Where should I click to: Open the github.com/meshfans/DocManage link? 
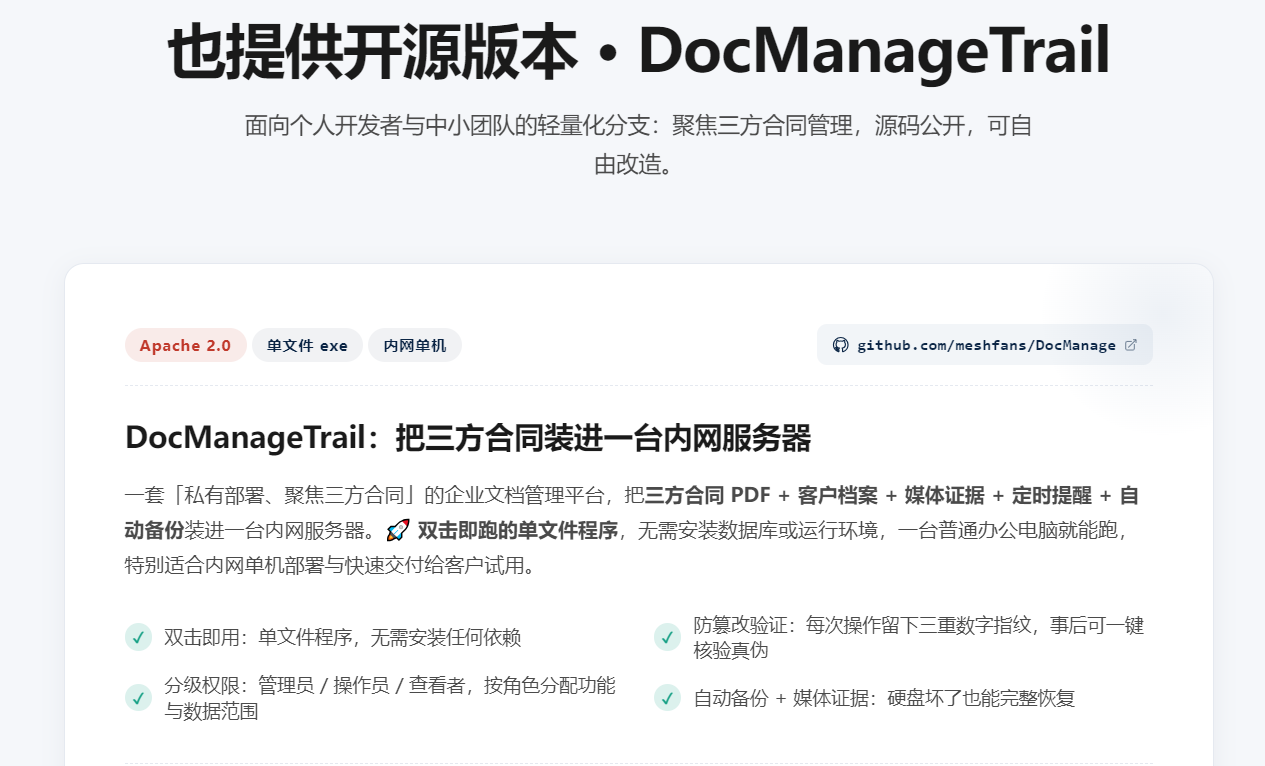click(985, 345)
